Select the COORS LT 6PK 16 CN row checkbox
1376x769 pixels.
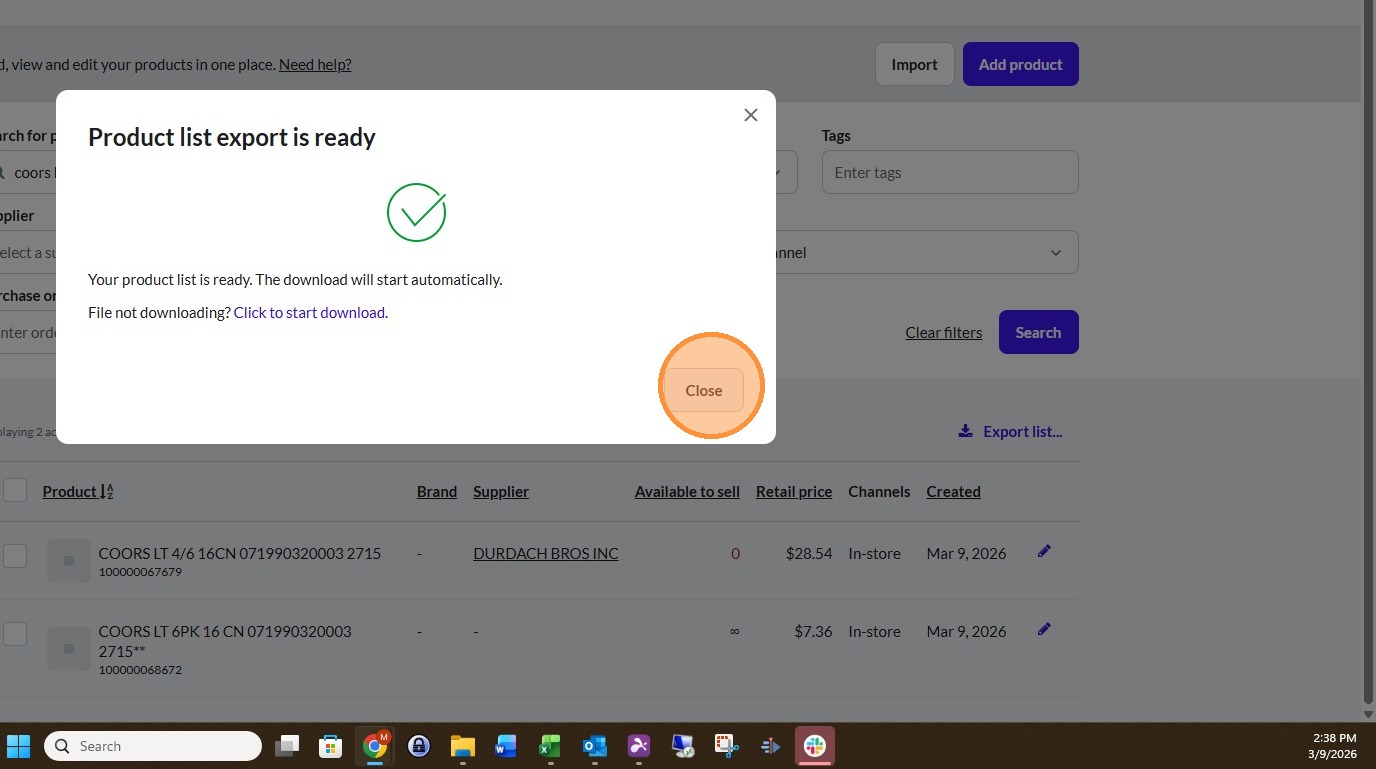click(15, 633)
